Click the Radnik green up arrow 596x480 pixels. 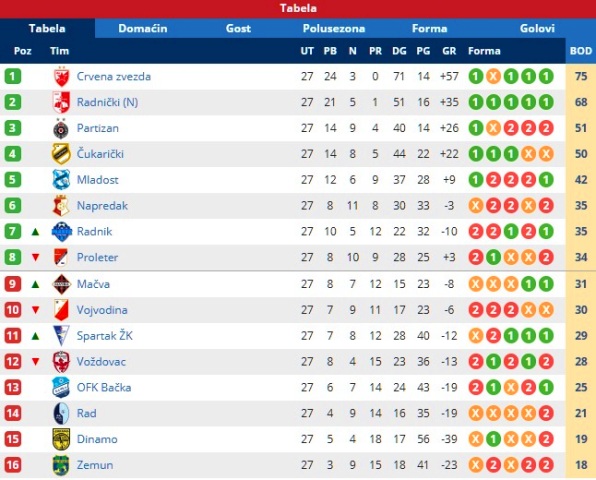(x=35, y=231)
